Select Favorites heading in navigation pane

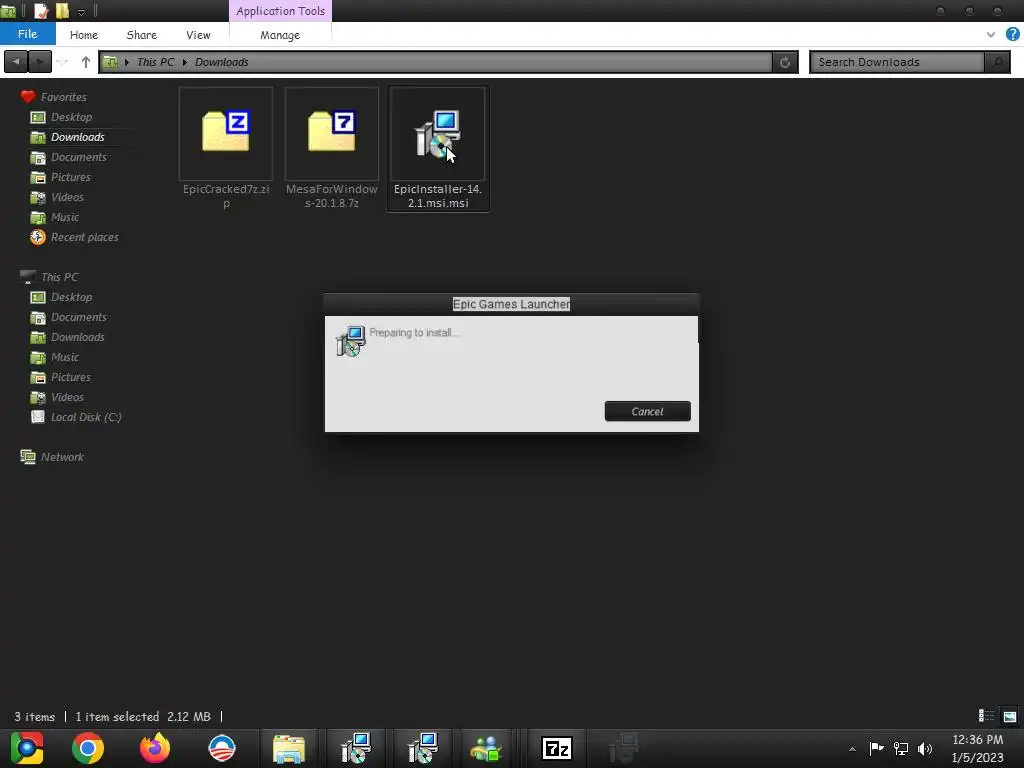[x=63, y=97]
